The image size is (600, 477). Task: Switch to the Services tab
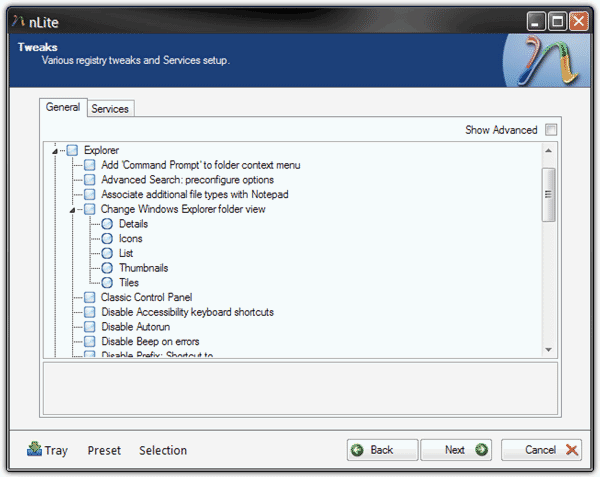pyautogui.click(x=110, y=108)
